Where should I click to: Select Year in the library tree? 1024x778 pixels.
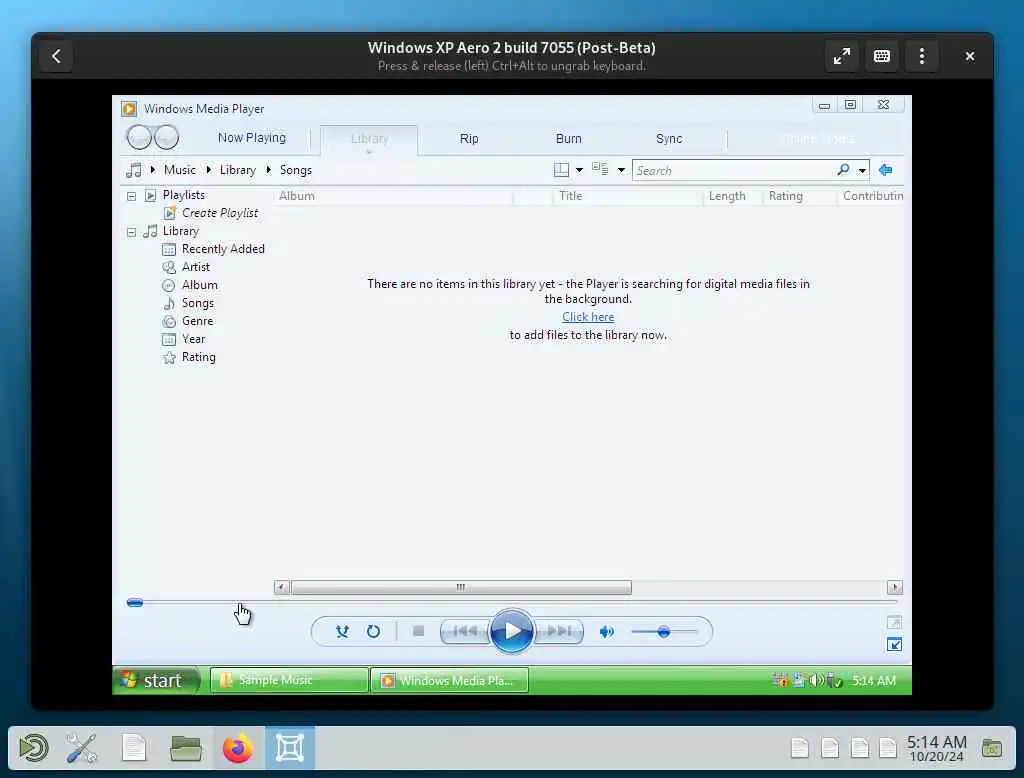tap(193, 339)
